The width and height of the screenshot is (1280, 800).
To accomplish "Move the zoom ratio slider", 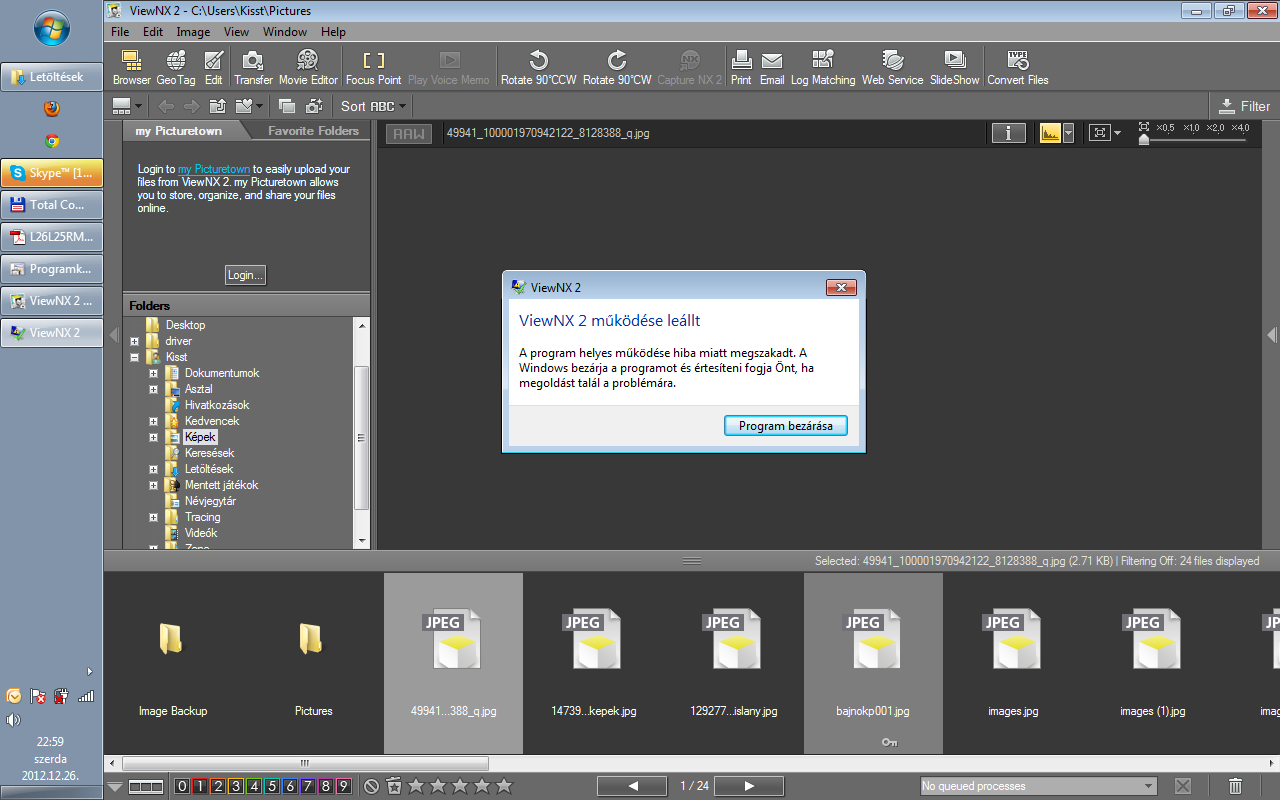I will point(1145,140).
